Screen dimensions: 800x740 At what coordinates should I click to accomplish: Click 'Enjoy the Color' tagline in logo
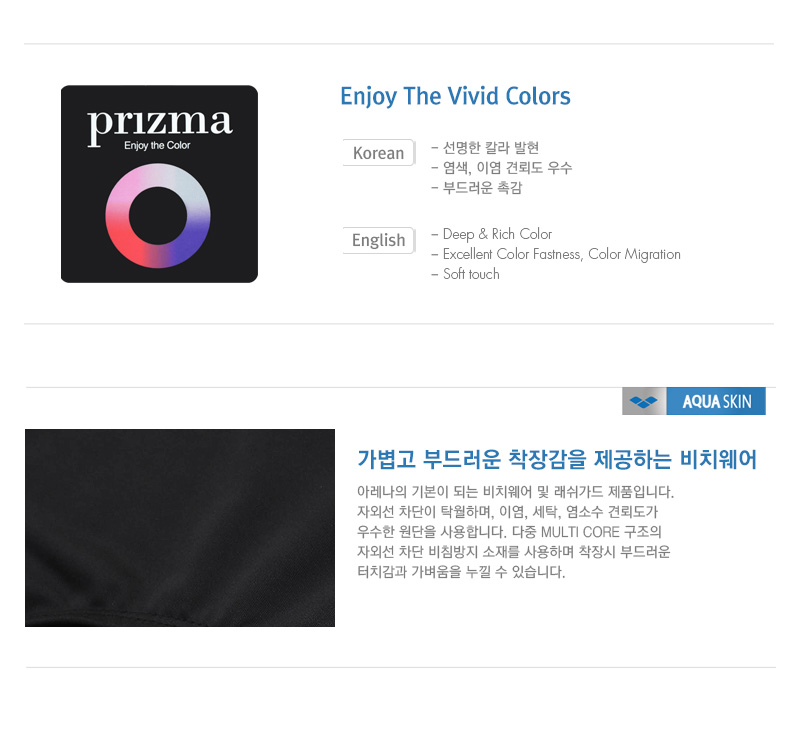tap(157, 145)
